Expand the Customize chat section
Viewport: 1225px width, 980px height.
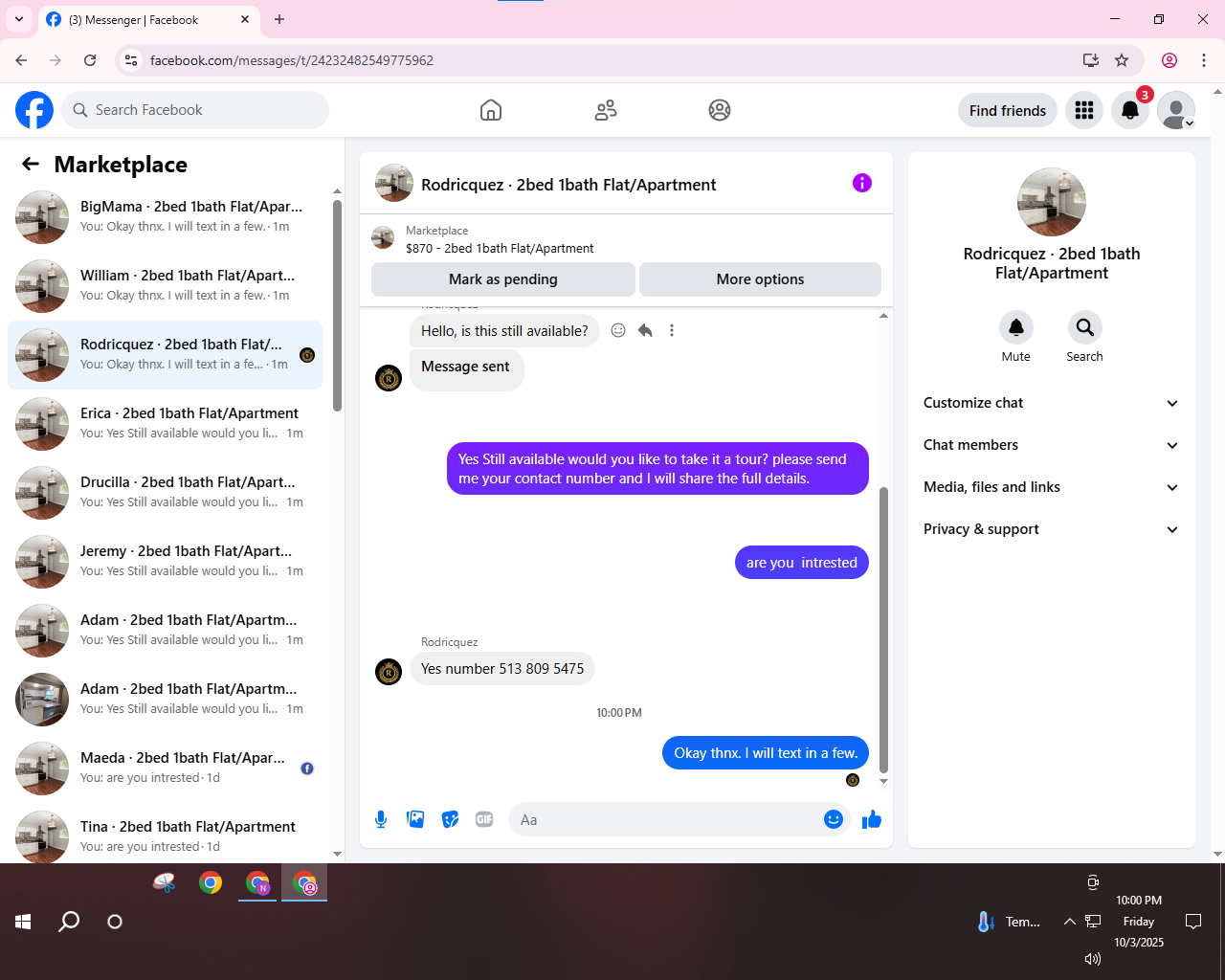[1052, 403]
